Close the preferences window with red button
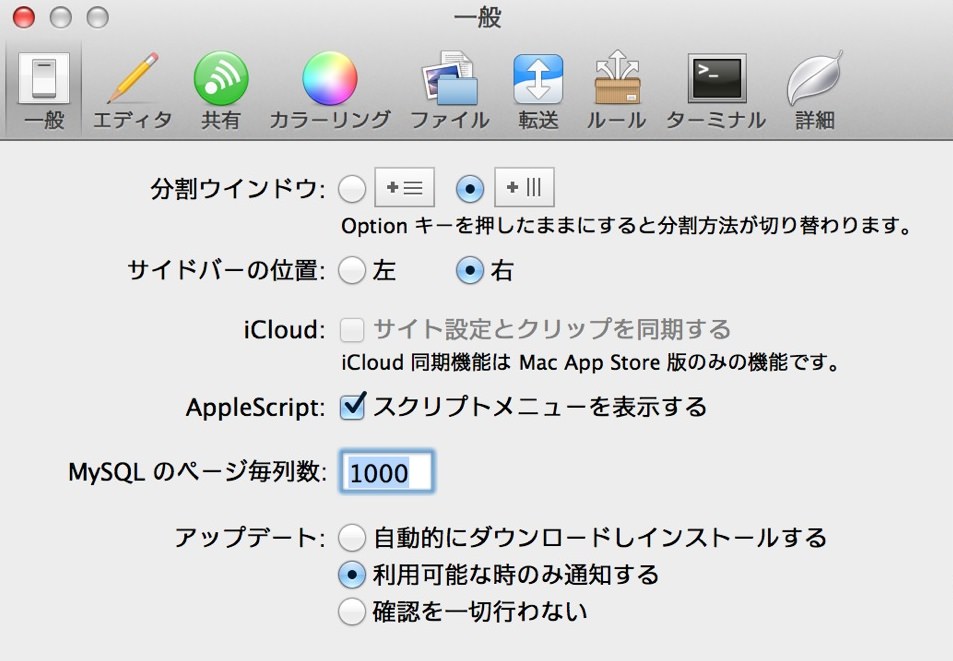 pyautogui.click(x=24, y=17)
